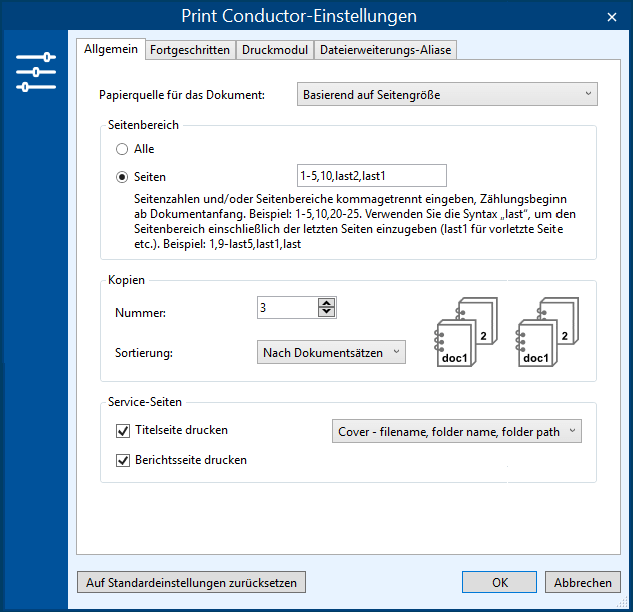Screen dimensions: 633x612
Task: Open the Dateierweiterungs-Aliase tab
Action: [x=385, y=50]
